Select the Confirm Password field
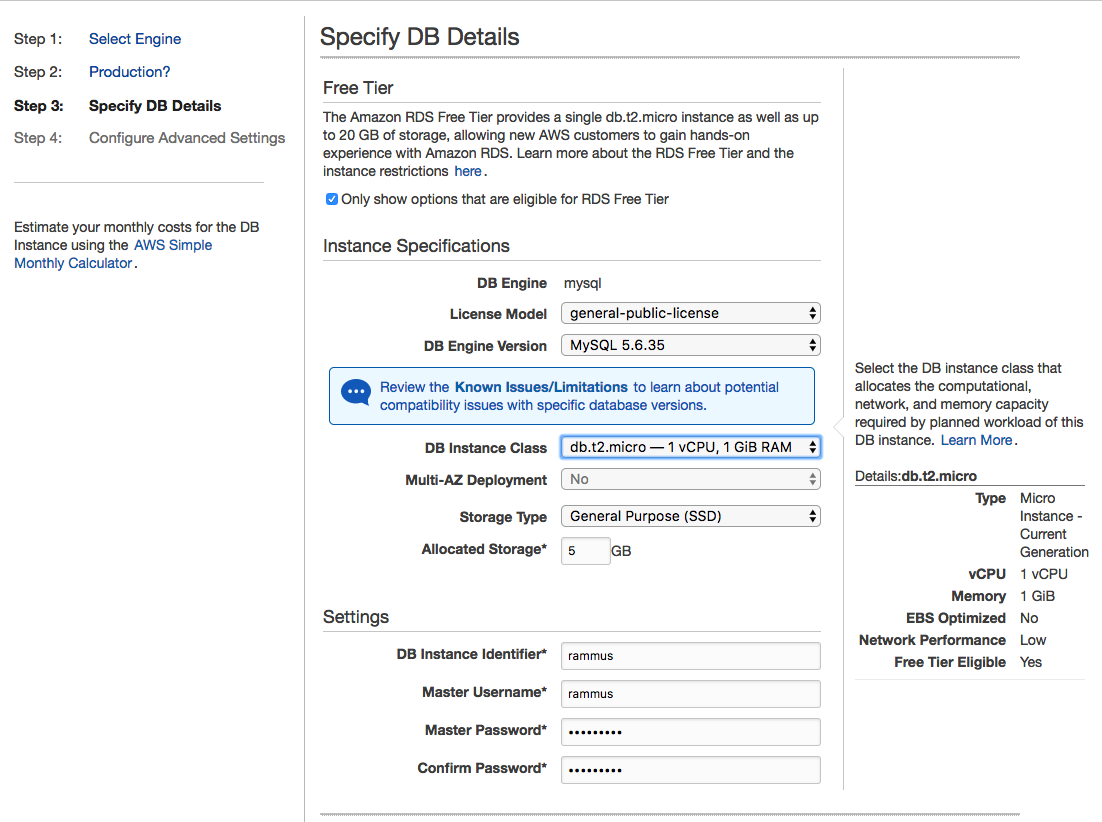 tap(690, 770)
